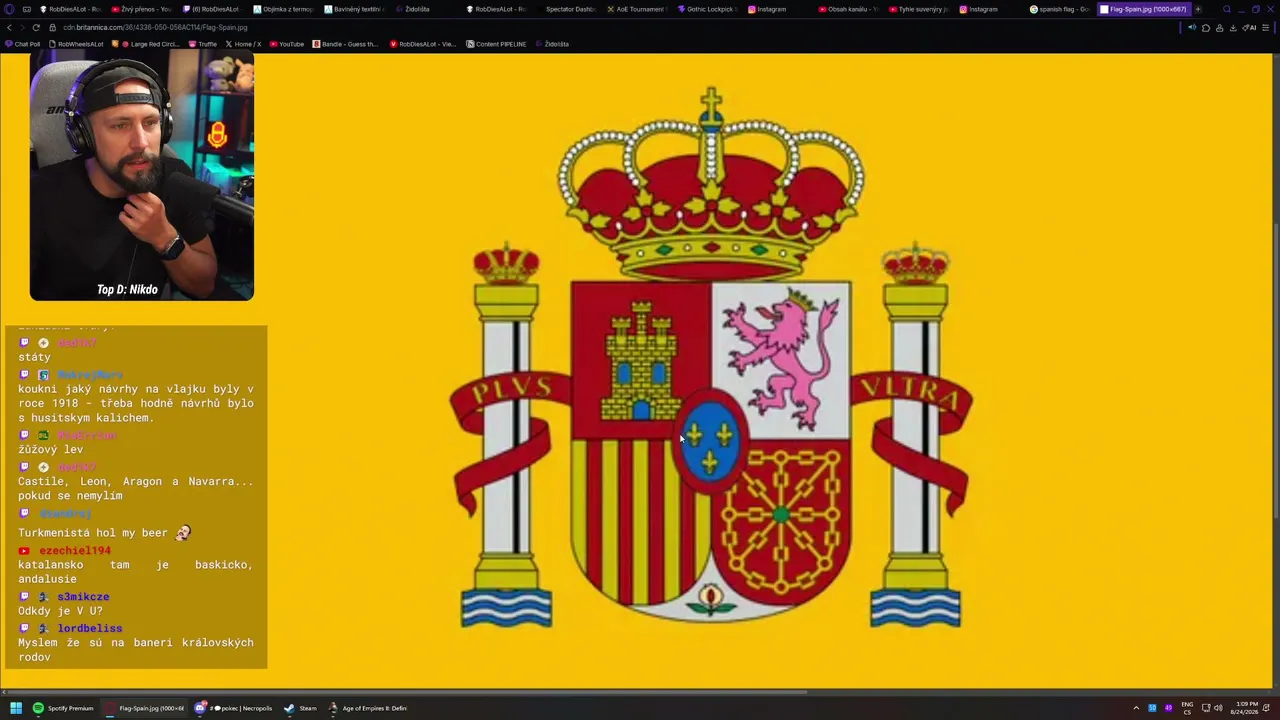Open the Gothic Lockpick tab
This screenshot has height=720, width=1280.
click(x=709, y=9)
